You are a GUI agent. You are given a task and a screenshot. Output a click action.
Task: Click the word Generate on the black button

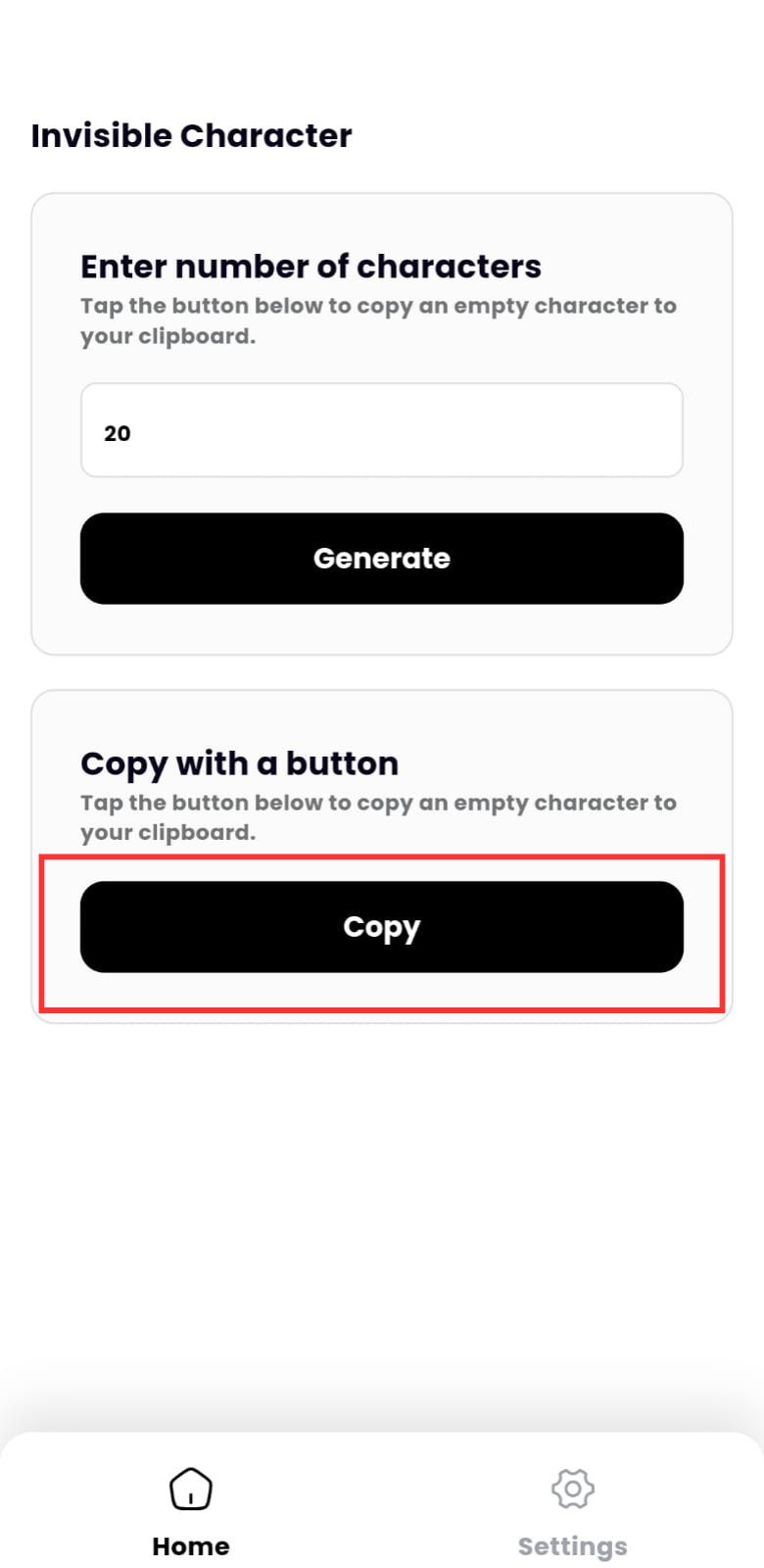382,559
